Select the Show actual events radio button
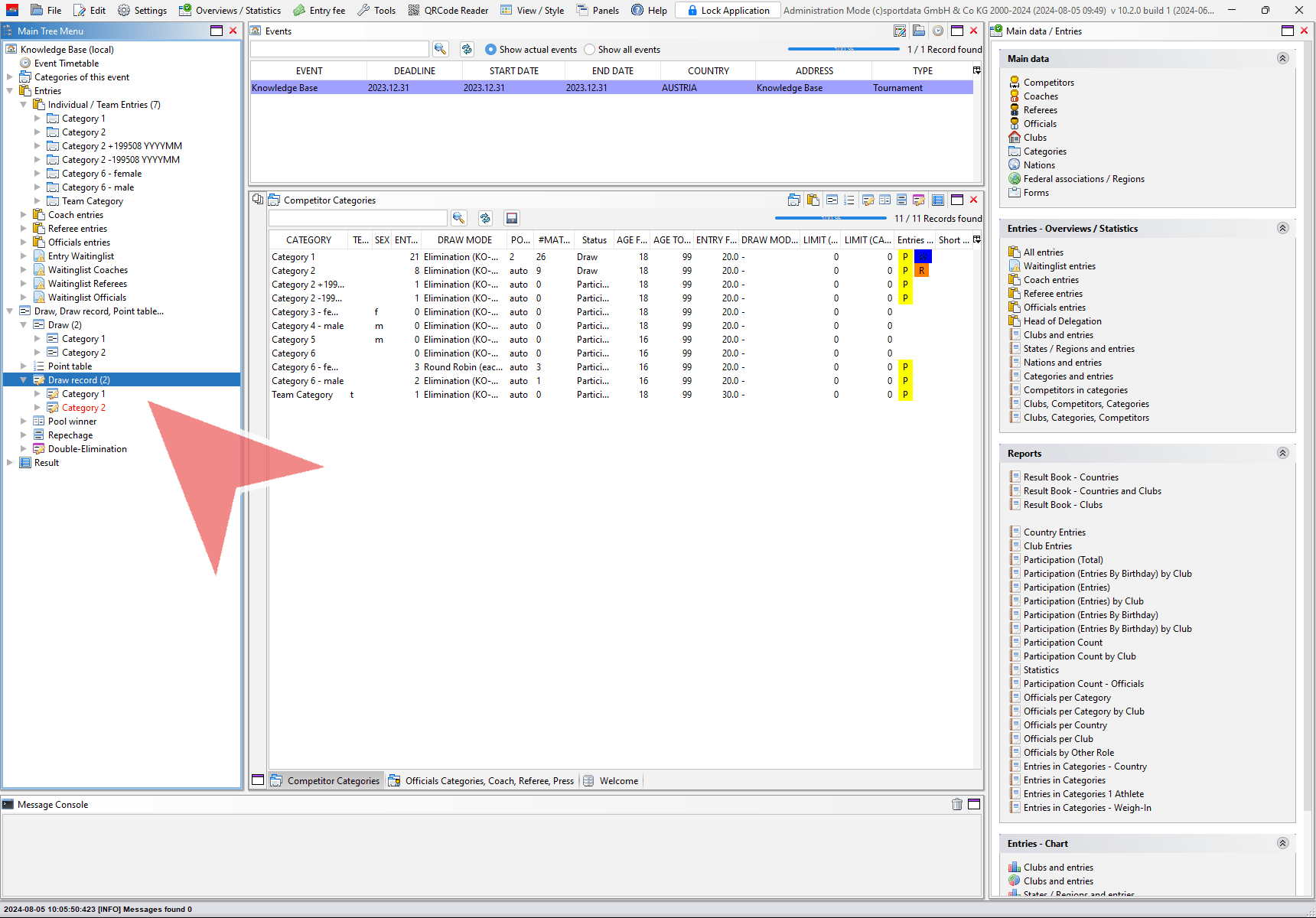1316x918 pixels. pos(491,50)
